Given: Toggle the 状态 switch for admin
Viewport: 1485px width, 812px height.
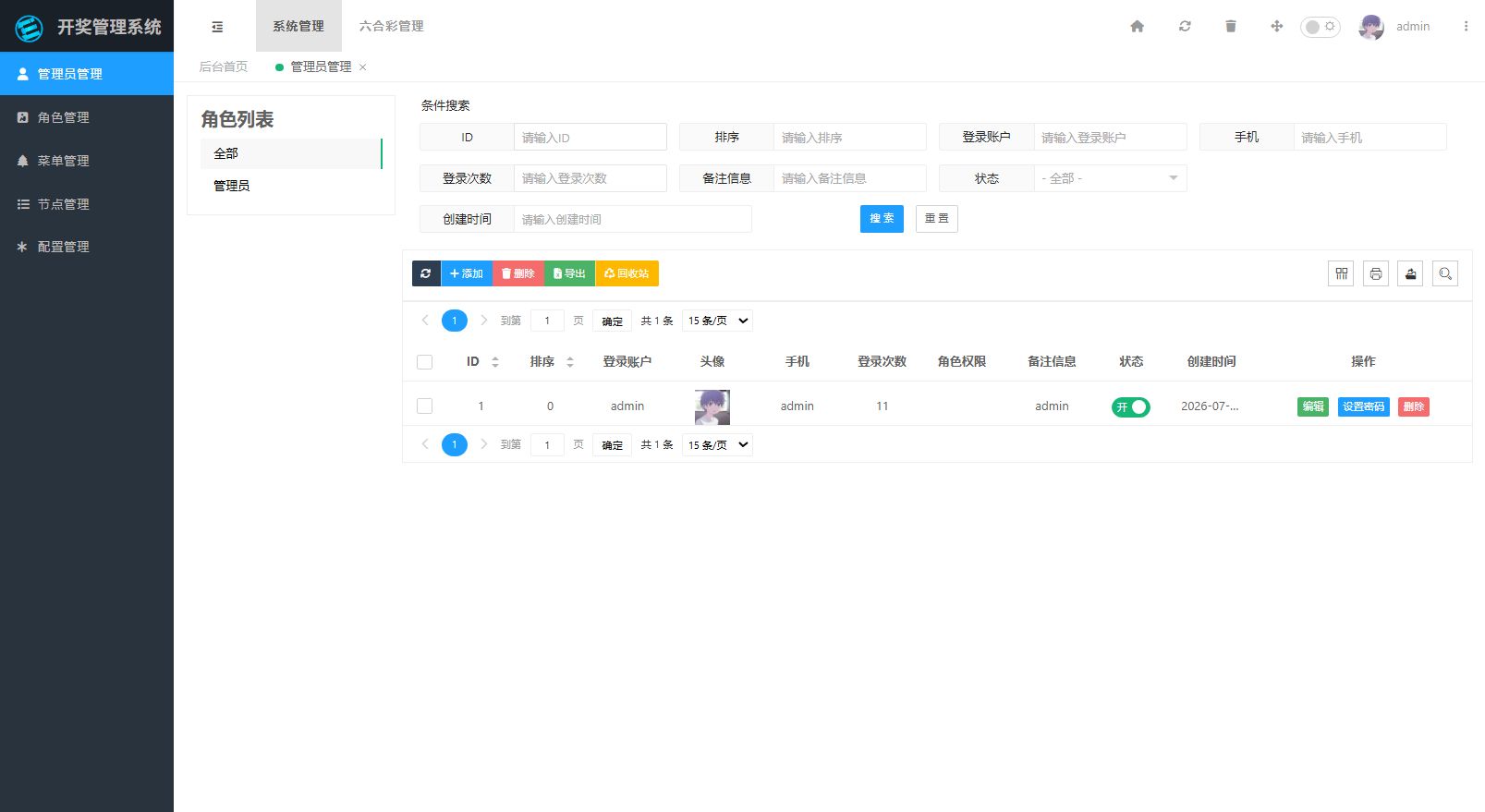Looking at the screenshot, I should [1131, 406].
